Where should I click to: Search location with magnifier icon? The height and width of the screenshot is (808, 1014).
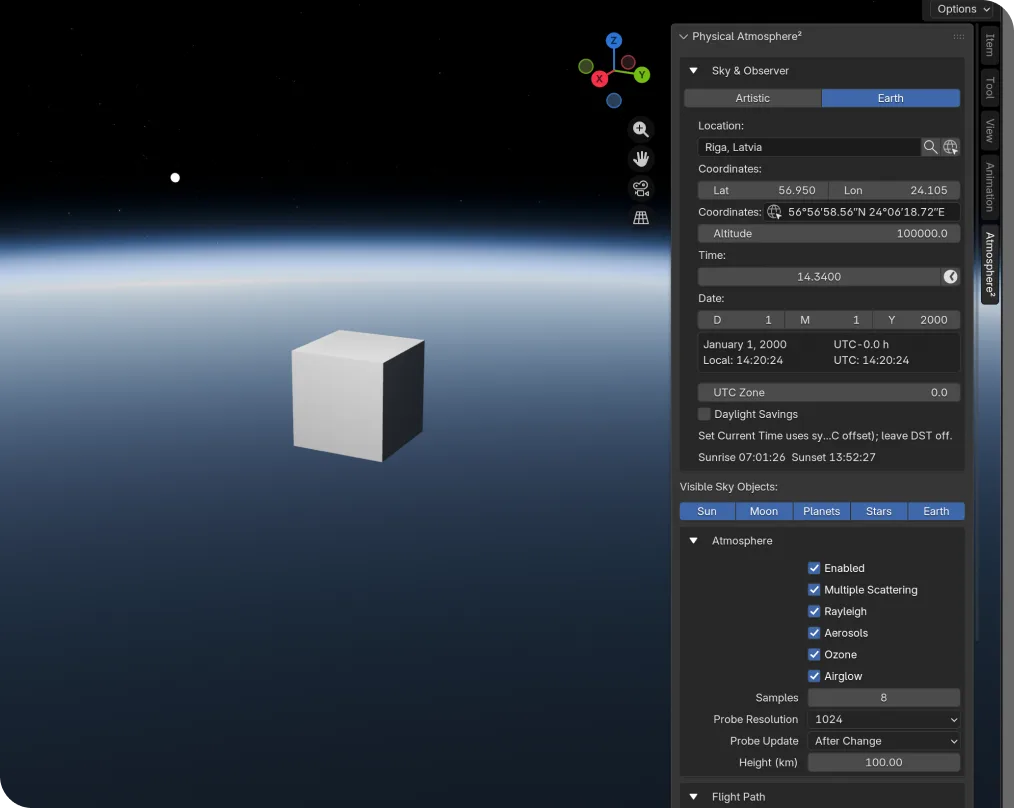[x=930, y=147]
